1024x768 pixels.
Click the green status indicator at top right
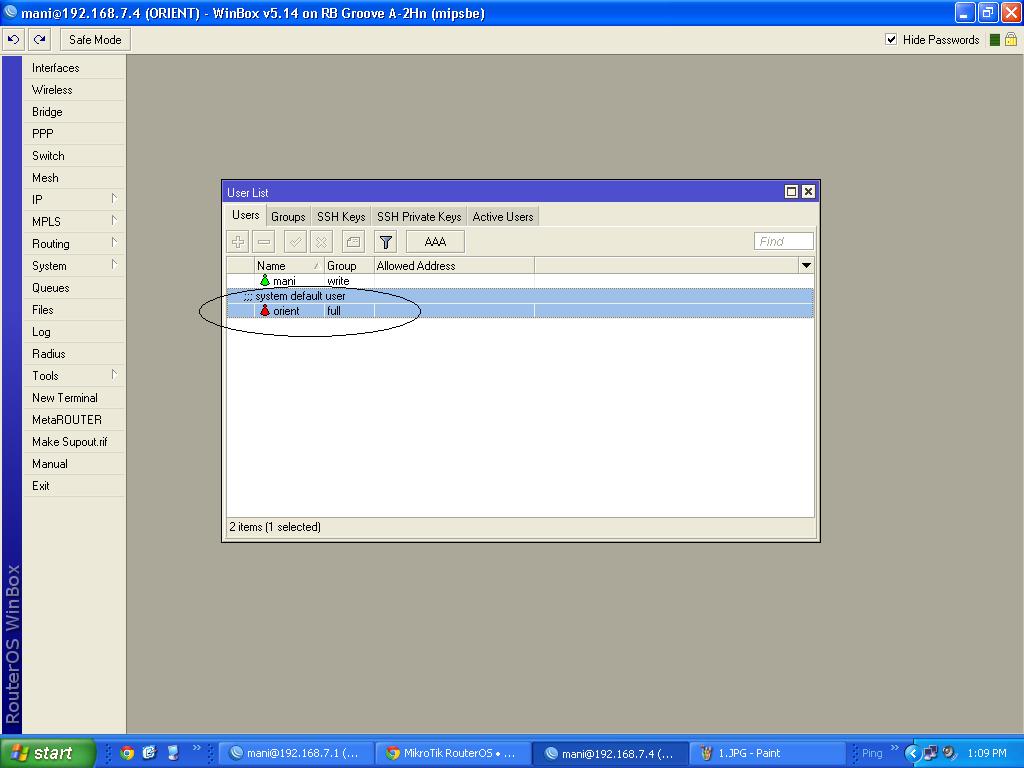click(x=995, y=40)
